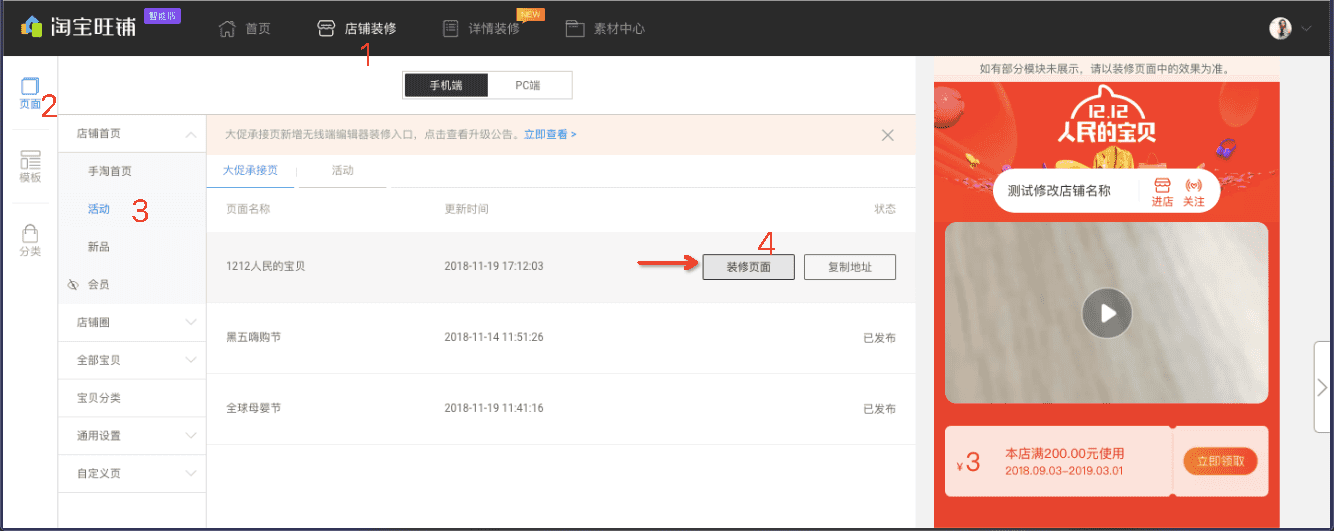The height and width of the screenshot is (531, 1334).
Task: Select 新品 in the sidebar
Action: click(x=99, y=247)
